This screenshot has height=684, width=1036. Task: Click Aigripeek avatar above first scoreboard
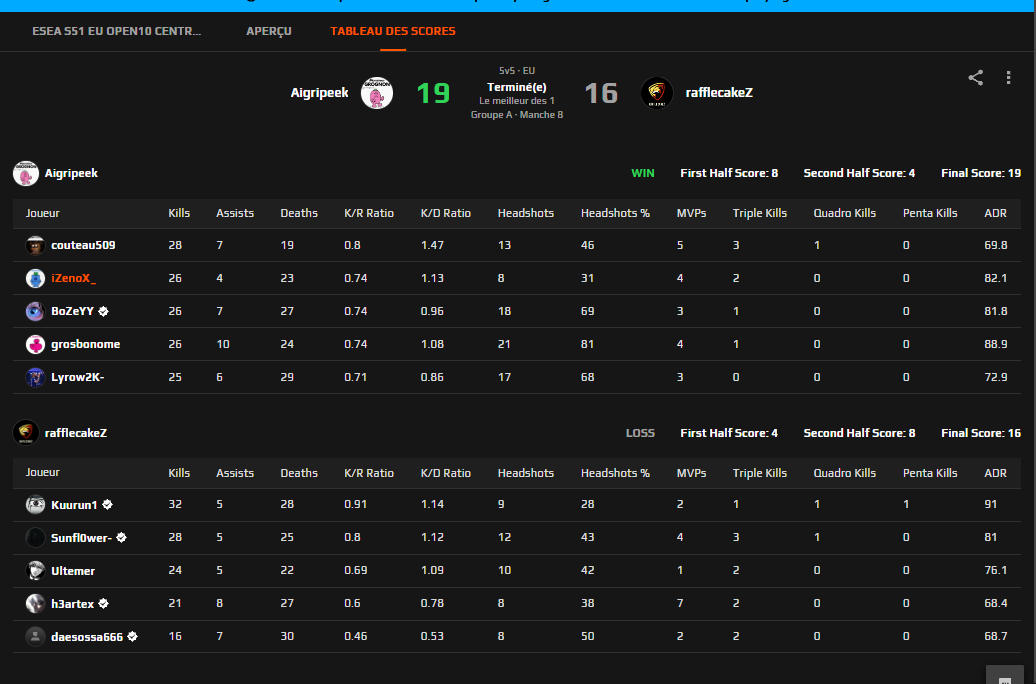tap(26, 173)
